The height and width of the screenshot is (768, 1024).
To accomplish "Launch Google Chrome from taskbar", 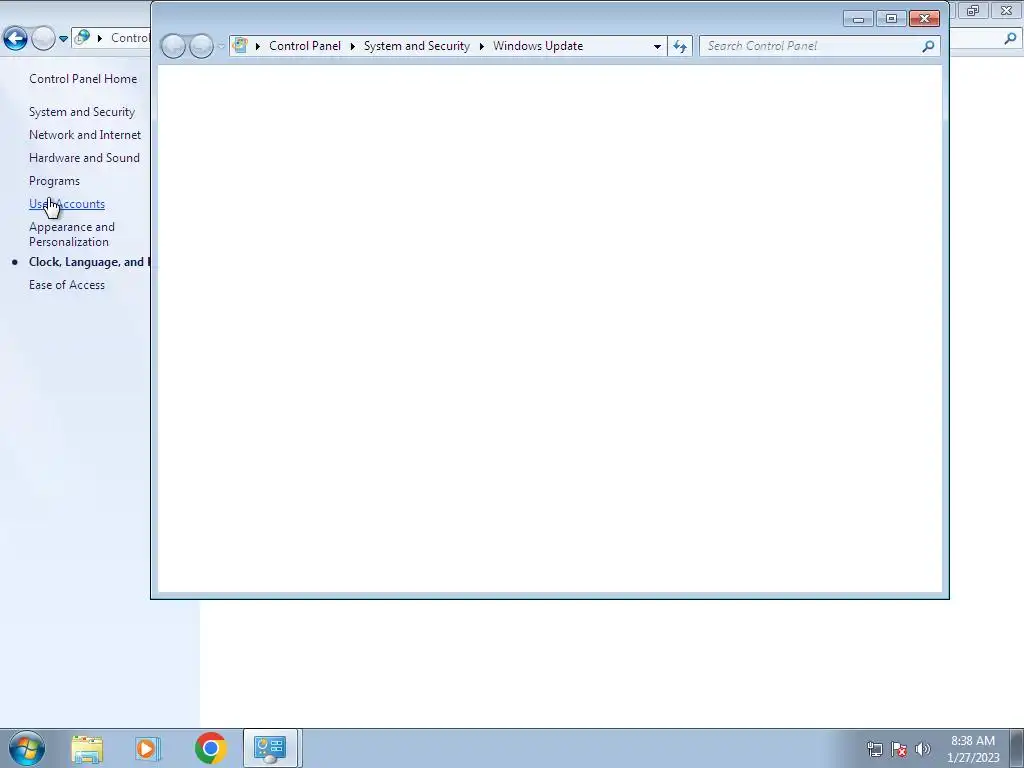I will tap(210, 748).
